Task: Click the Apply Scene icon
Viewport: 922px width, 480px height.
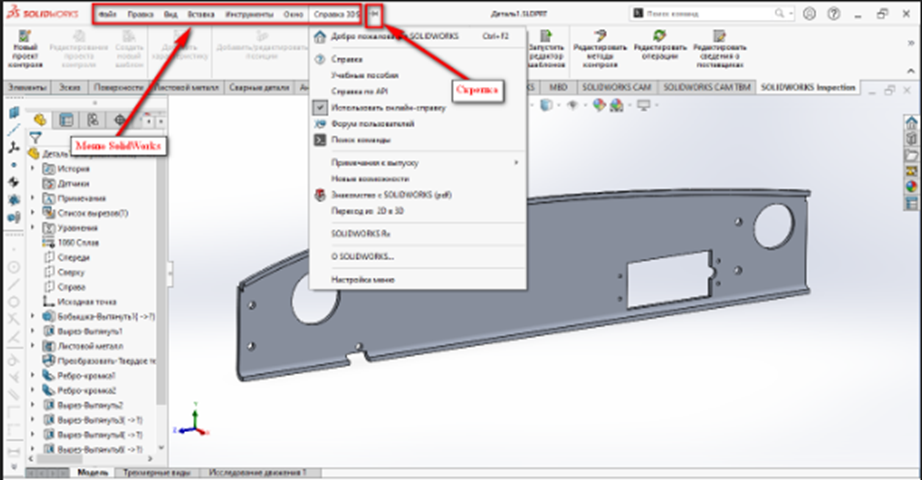Action: point(617,105)
